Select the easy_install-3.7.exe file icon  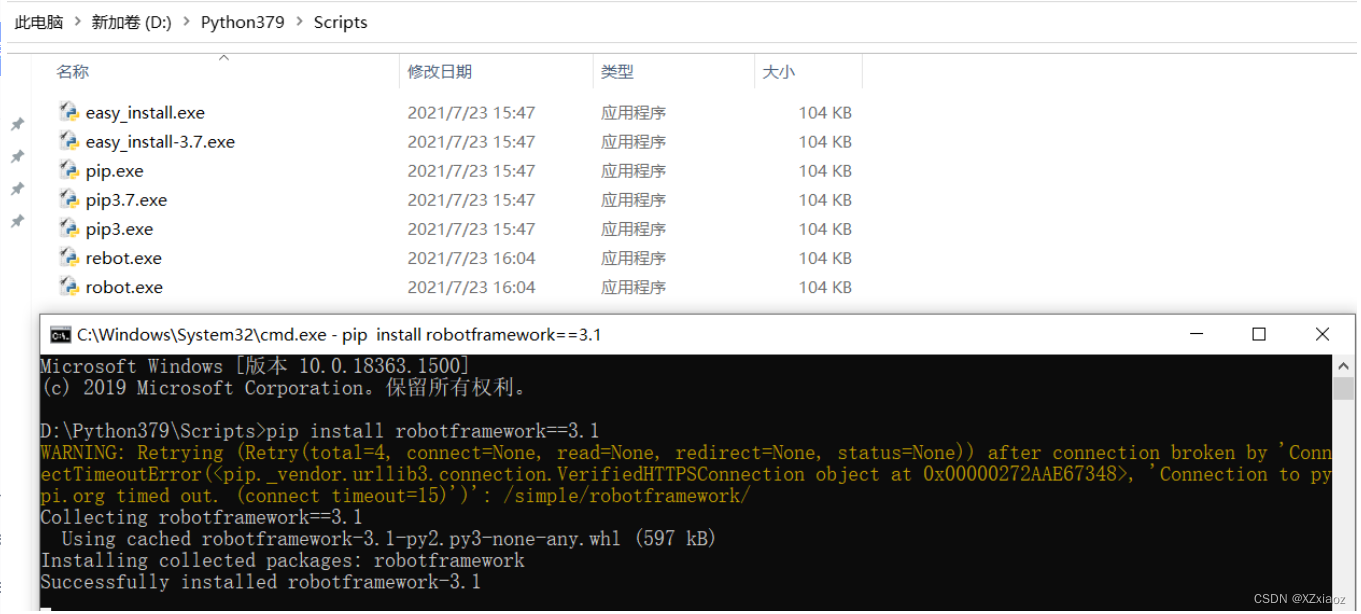69,141
